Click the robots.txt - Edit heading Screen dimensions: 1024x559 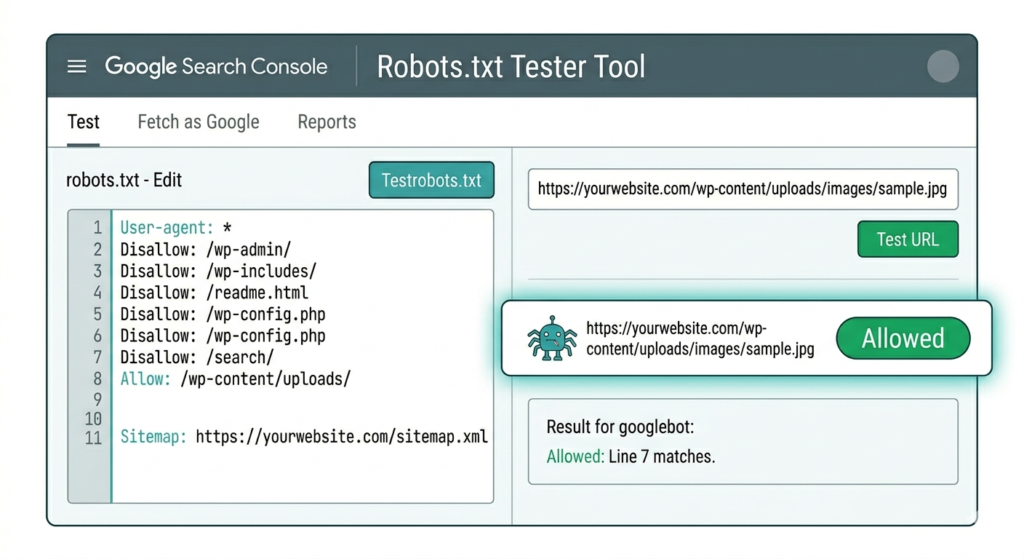tap(124, 180)
